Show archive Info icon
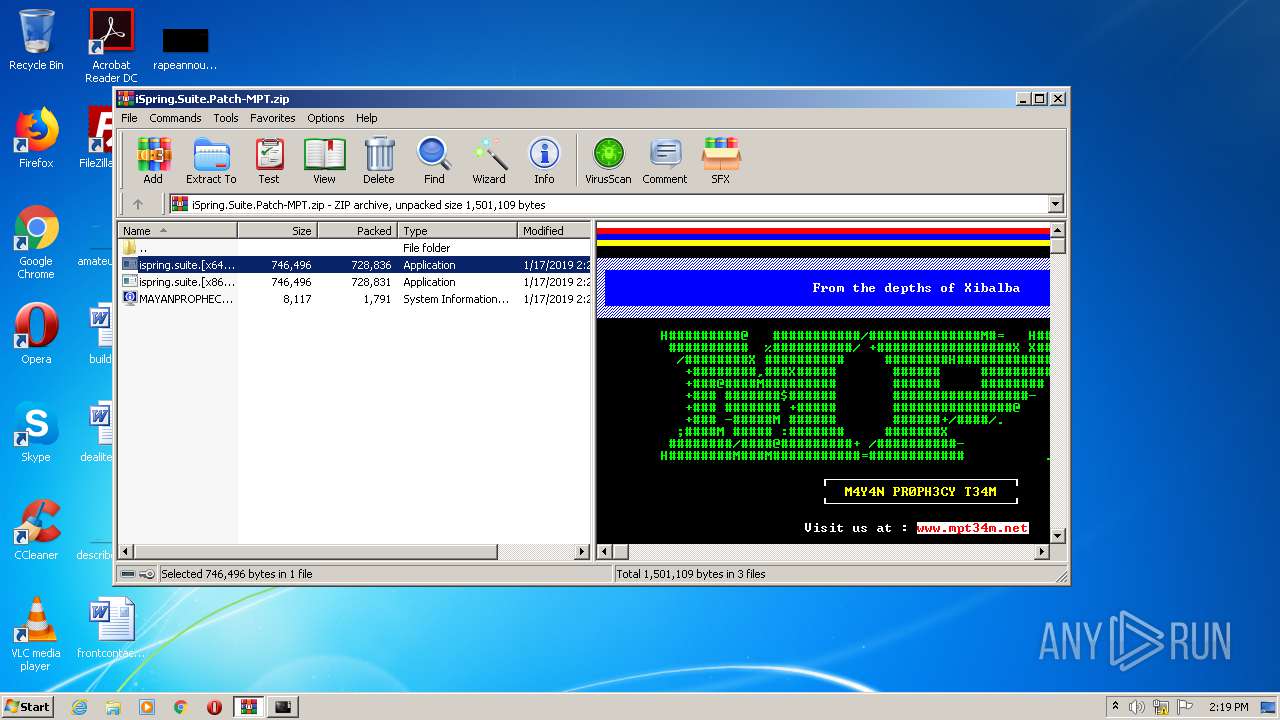The image size is (1280, 720). tap(544, 161)
